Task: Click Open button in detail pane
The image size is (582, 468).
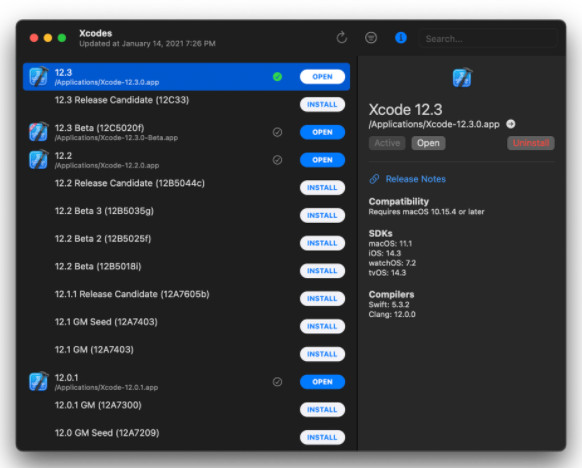Action: tap(428, 143)
